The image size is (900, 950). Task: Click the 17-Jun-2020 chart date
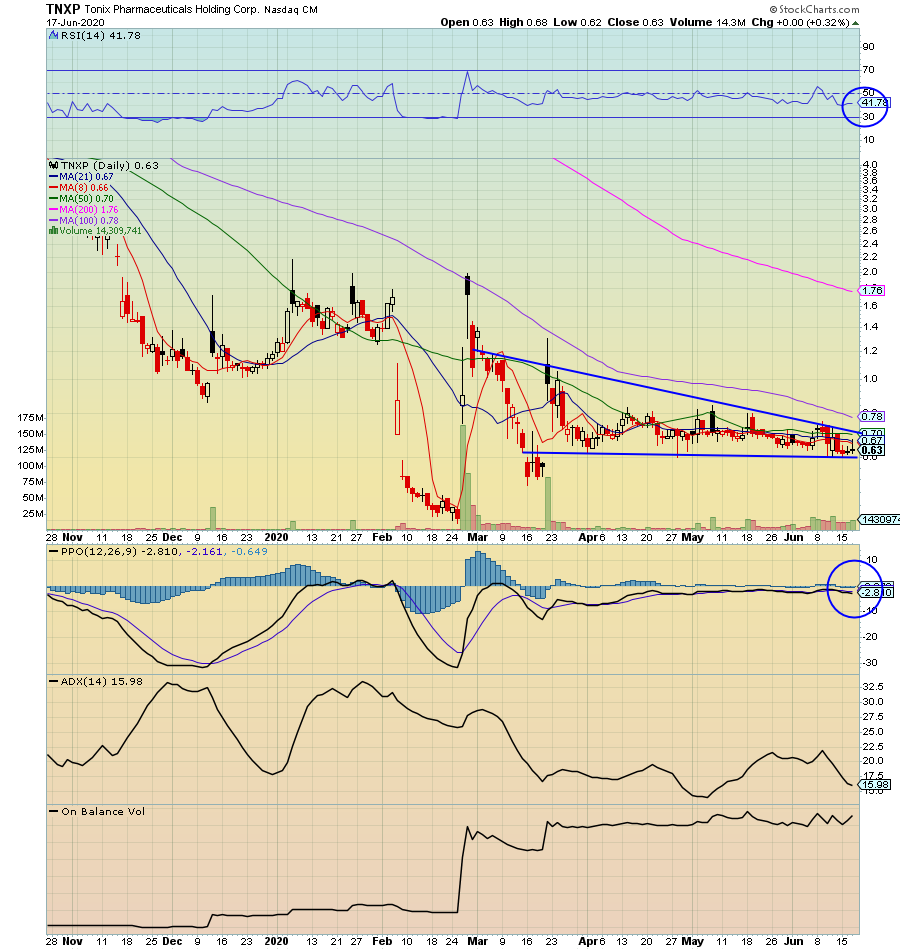point(75,22)
